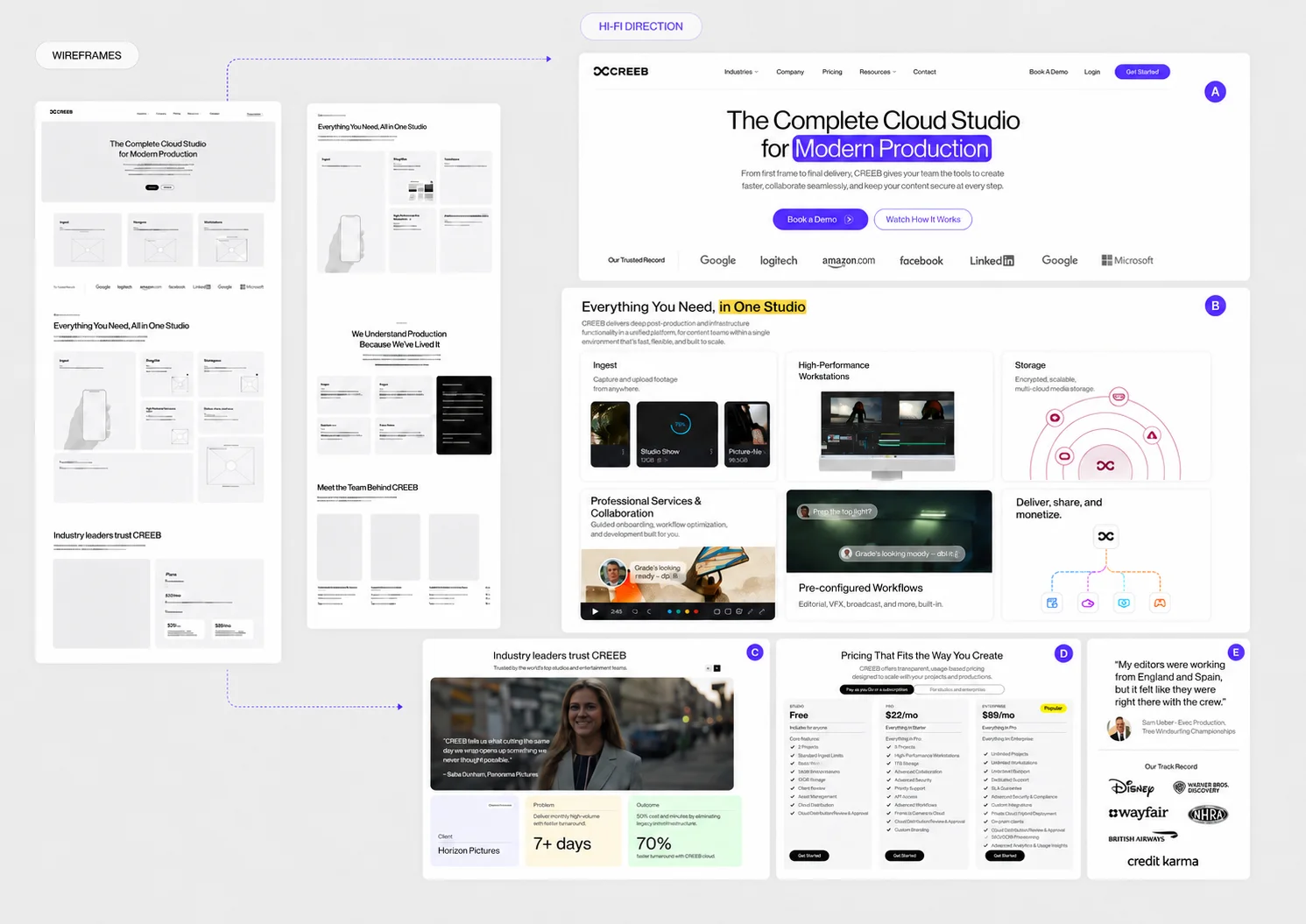The image size is (1306, 924).
Task: Click the CREEB icon at Storage orbit center
Action: coord(1105,466)
